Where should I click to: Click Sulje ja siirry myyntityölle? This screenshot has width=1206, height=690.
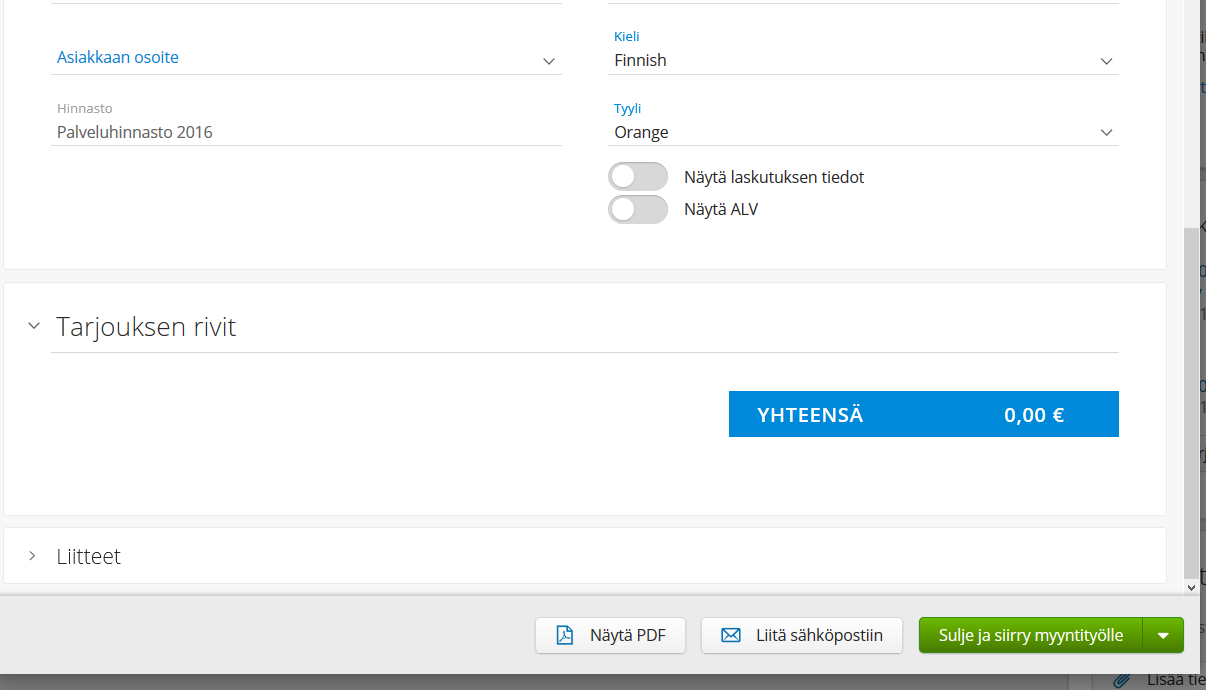(1030, 635)
